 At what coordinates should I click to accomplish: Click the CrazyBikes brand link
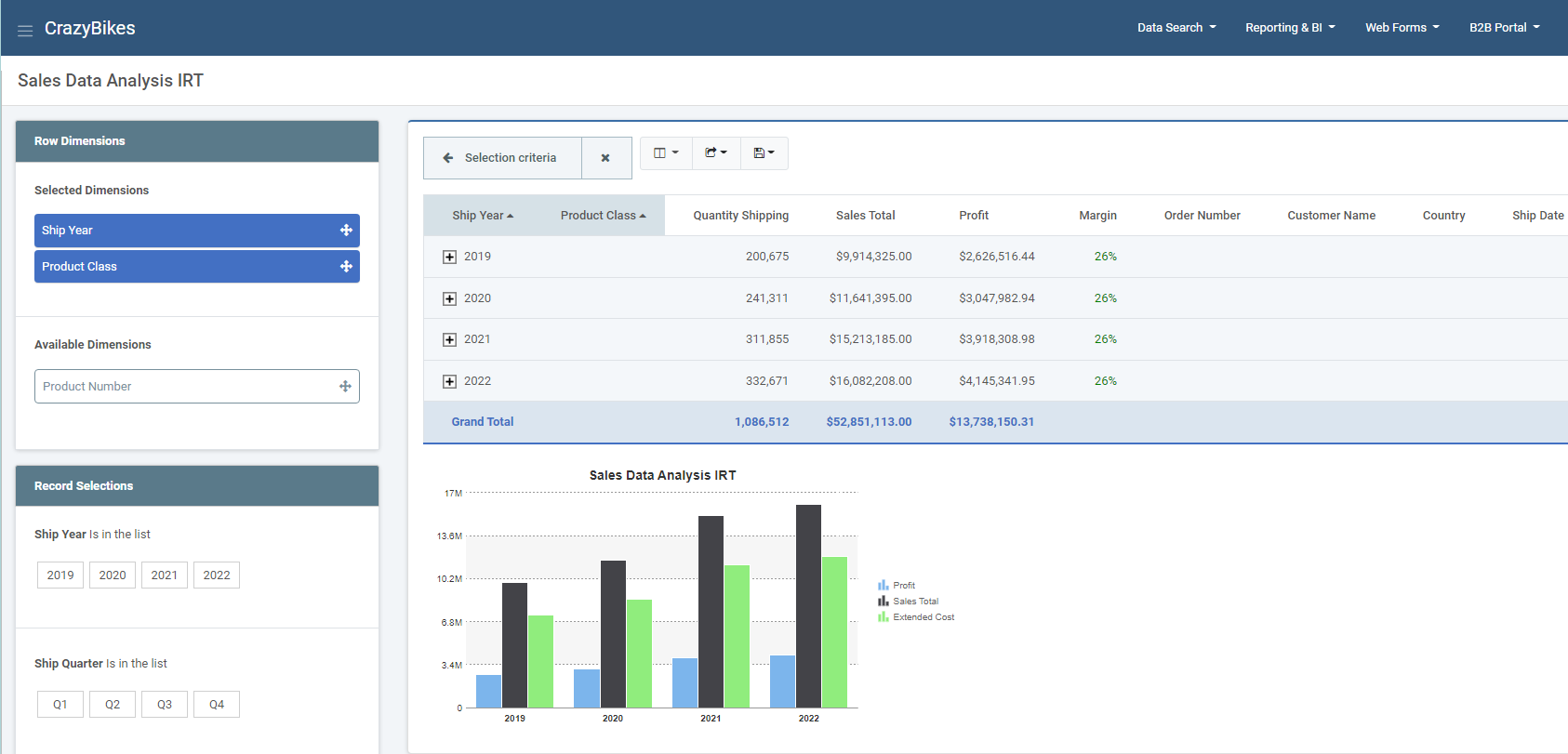pos(90,28)
